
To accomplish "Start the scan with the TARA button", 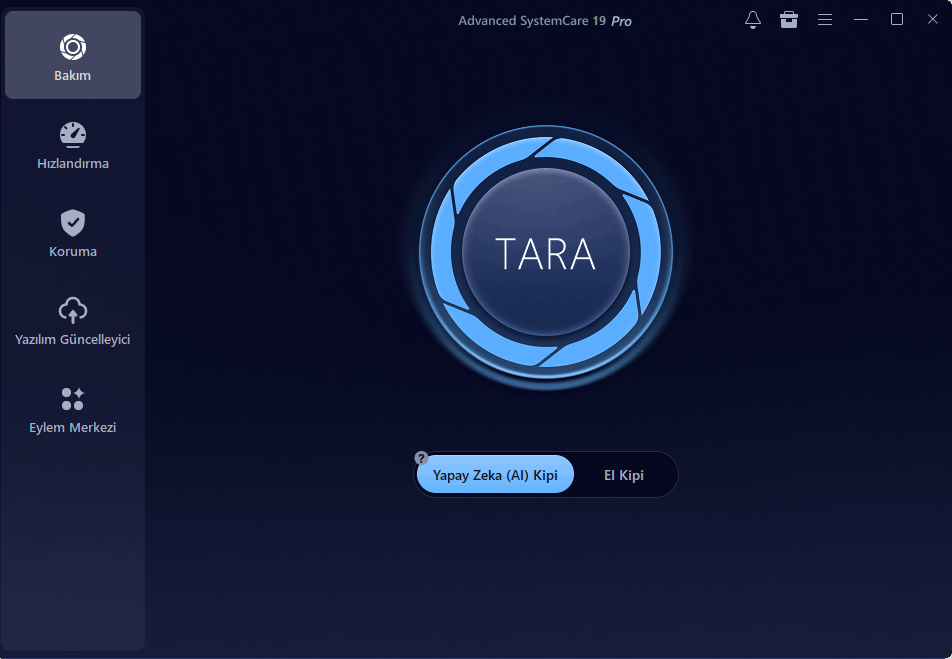I will coord(545,253).
